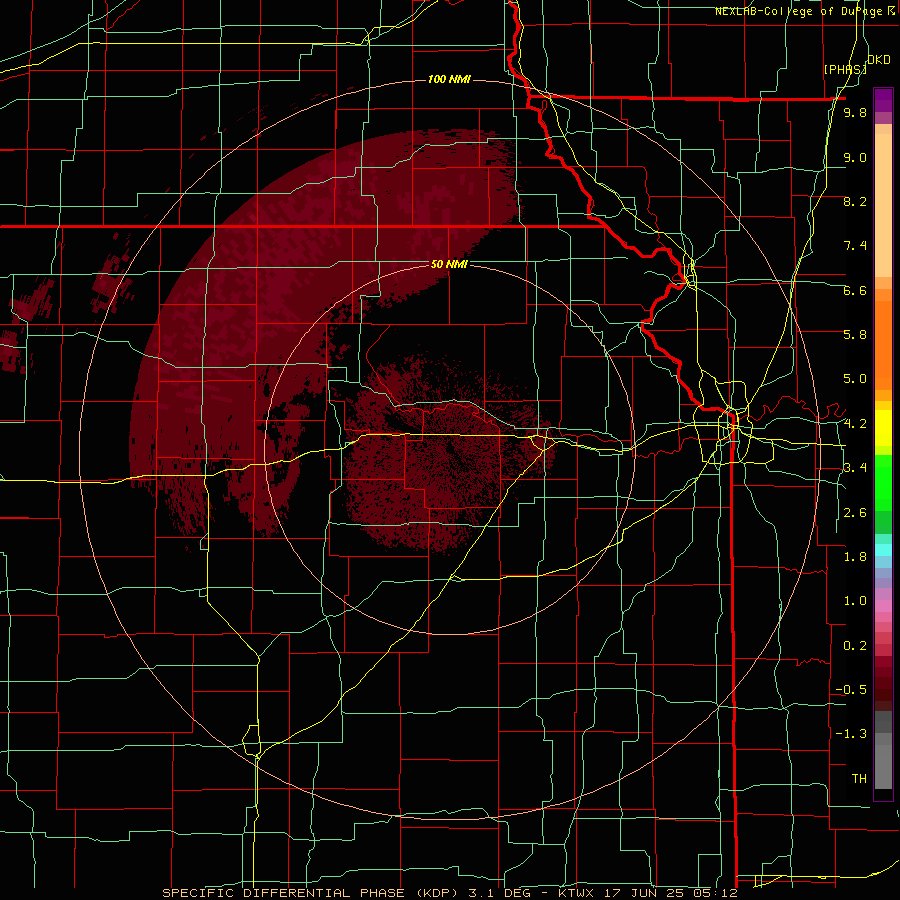The image size is (900, 900).
Task: Click the 9.8 value on the color scale
Action: [x=855, y=113]
